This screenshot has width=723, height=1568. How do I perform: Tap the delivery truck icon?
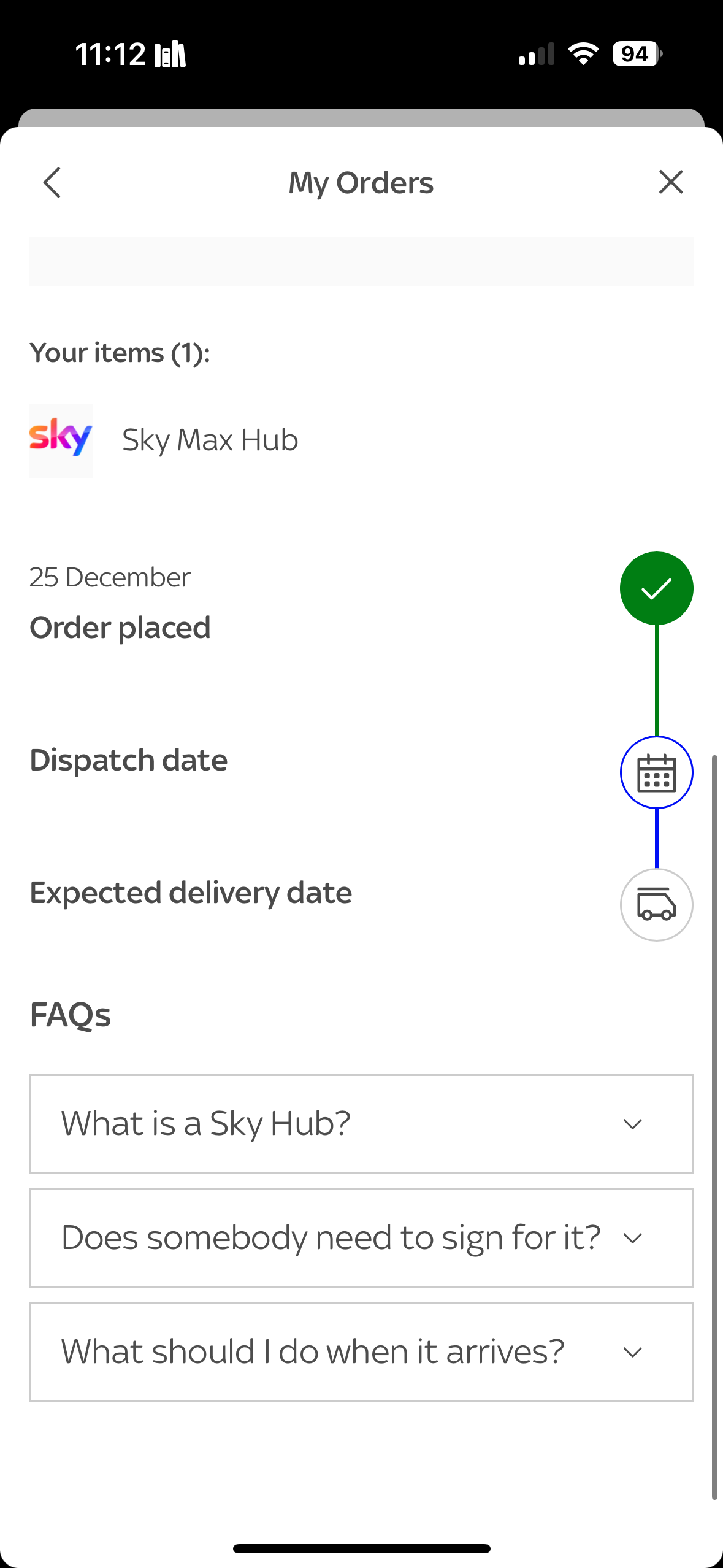click(656, 904)
